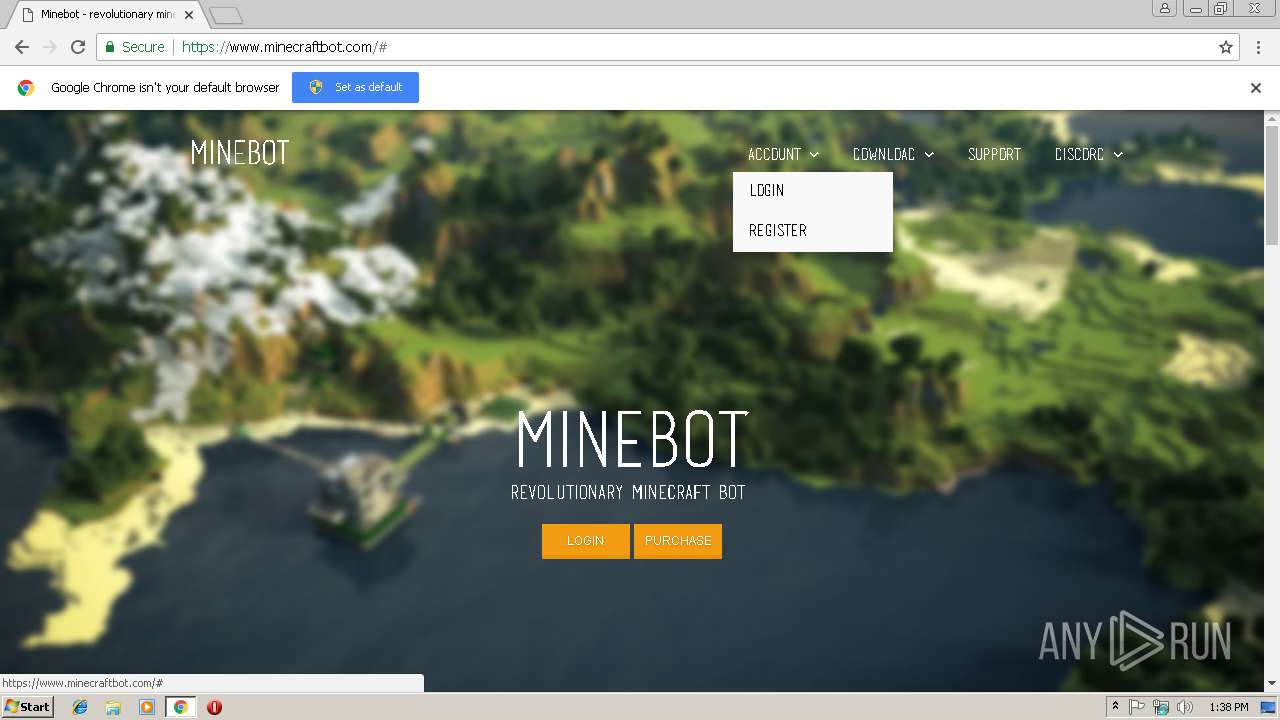Screen dimensions: 1280x720
Task: Expand the ACCOUNT dropdown menu
Action: click(x=783, y=154)
